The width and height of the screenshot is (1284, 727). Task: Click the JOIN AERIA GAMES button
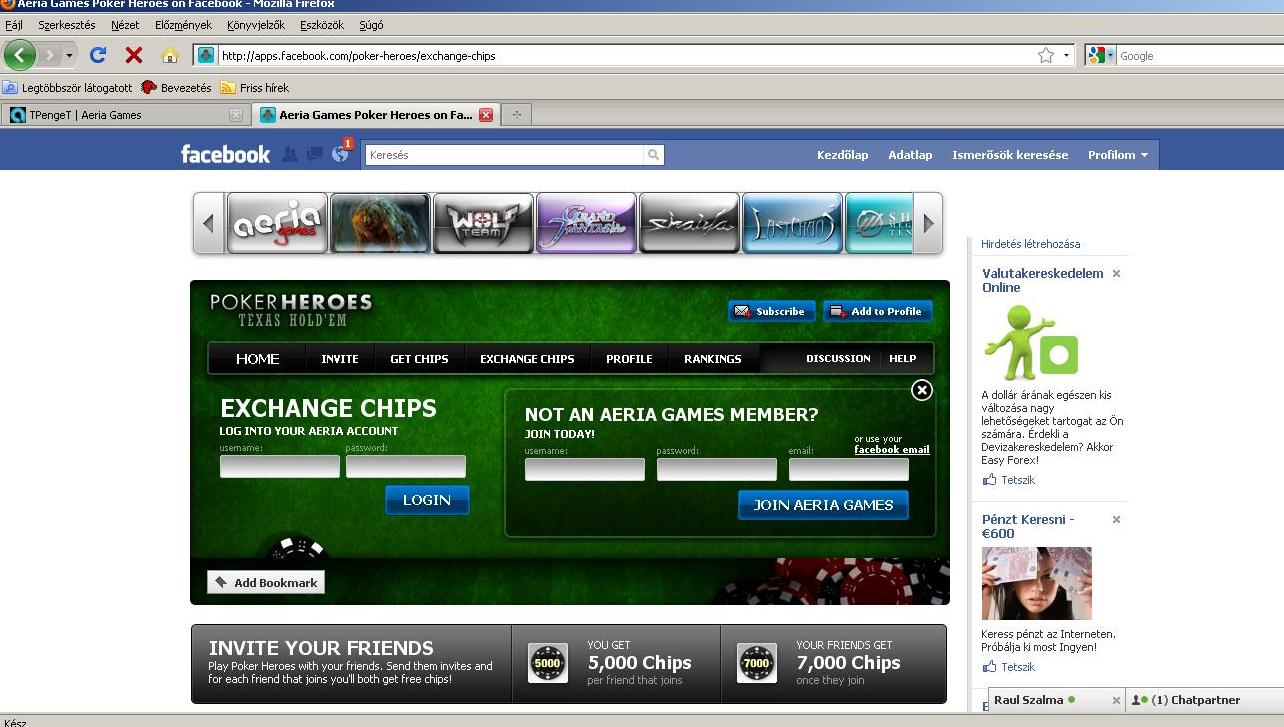pyautogui.click(x=823, y=505)
